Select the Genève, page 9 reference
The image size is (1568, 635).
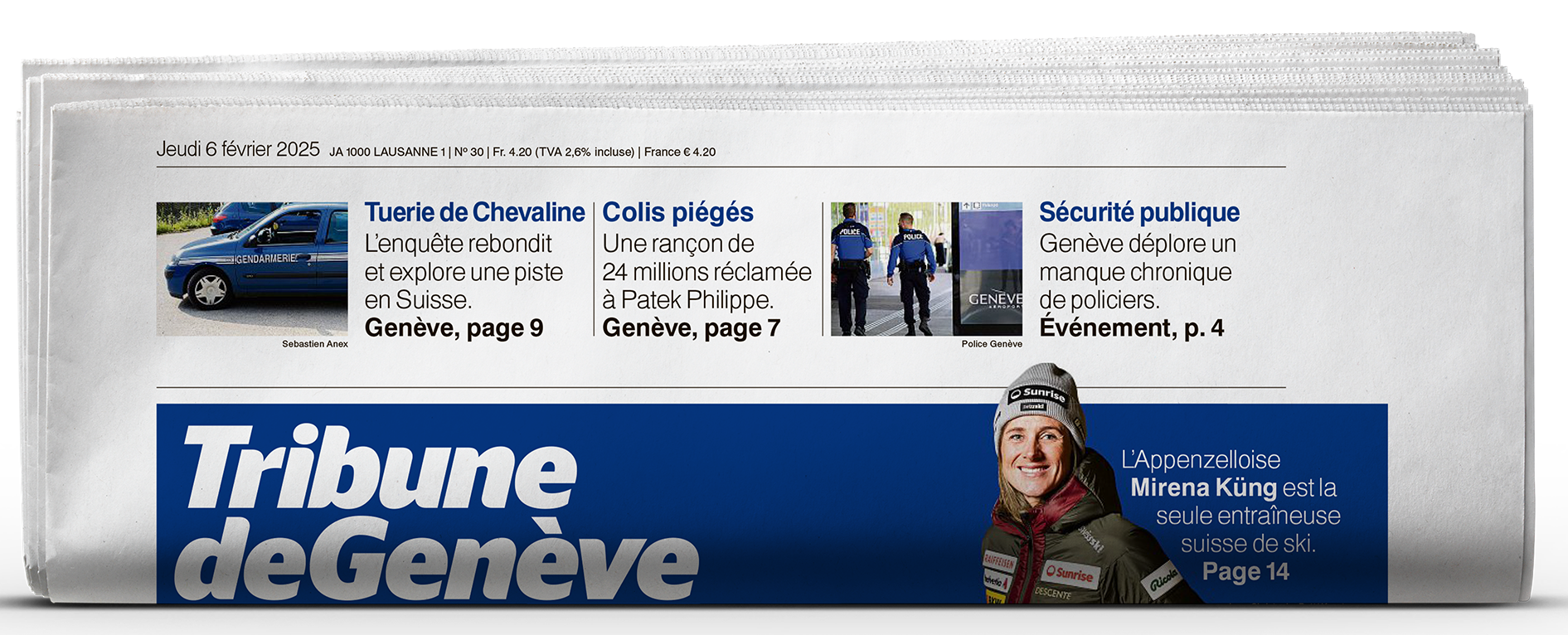click(454, 328)
